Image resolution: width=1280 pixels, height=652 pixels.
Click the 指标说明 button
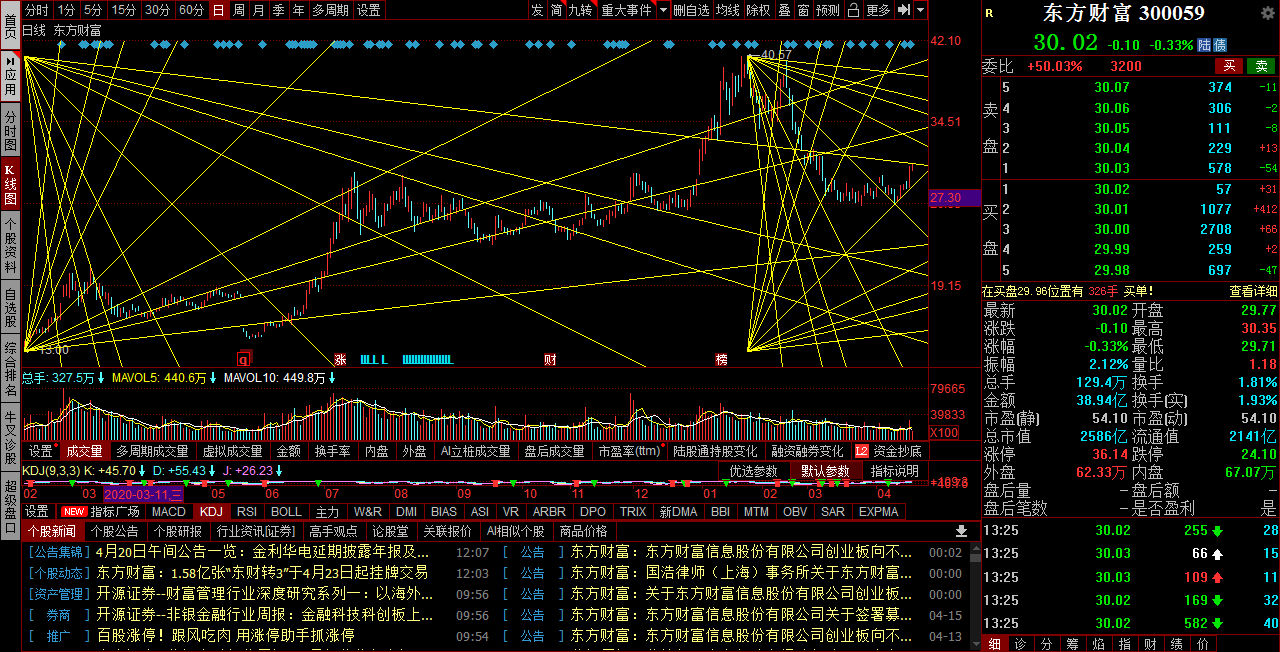tap(894, 471)
